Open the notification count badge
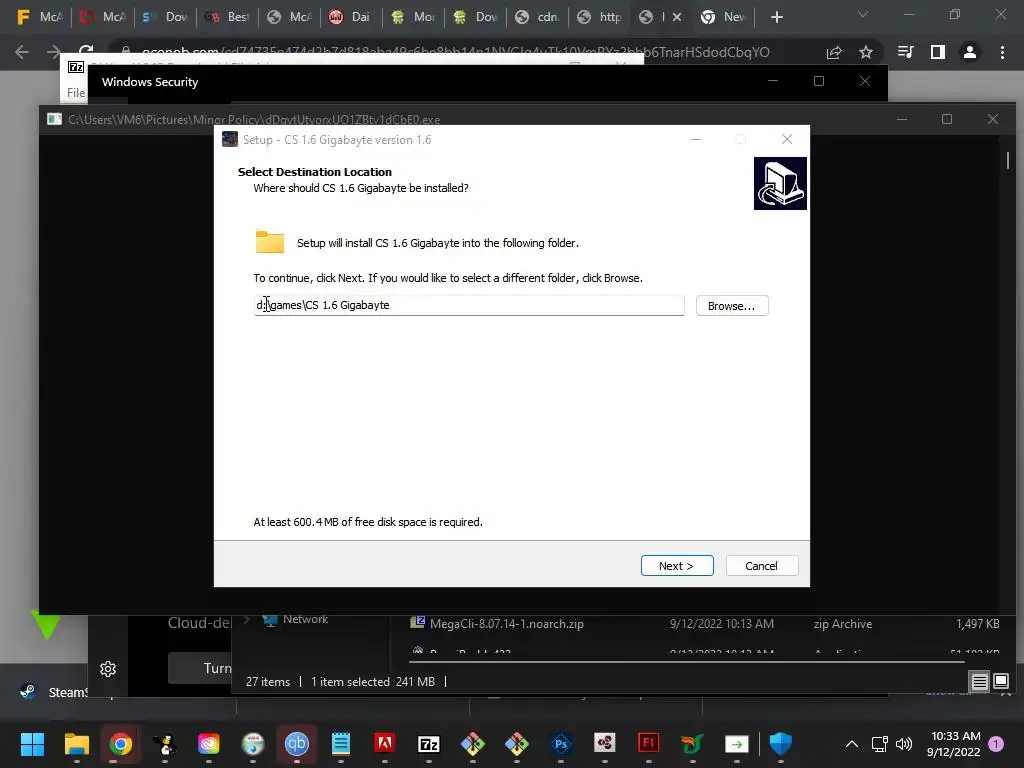The height and width of the screenshot is (768, 1024). pyautogui.click(x=996, y=743)
